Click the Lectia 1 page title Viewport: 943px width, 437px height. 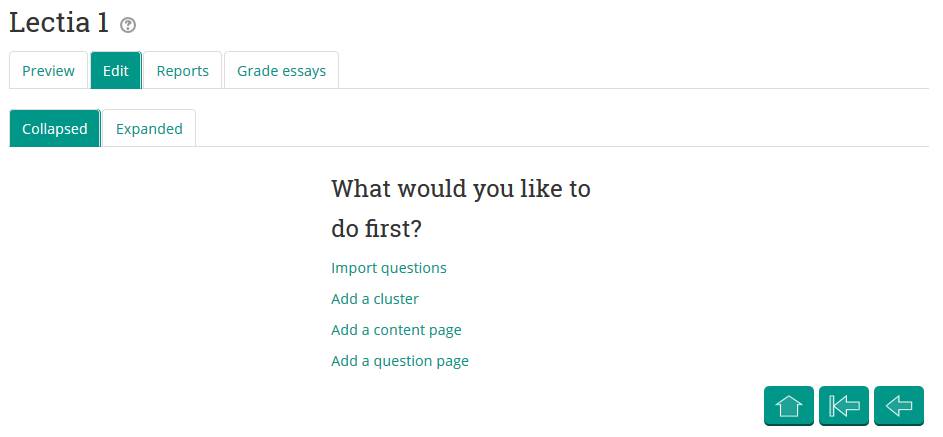tap(59, 24)
